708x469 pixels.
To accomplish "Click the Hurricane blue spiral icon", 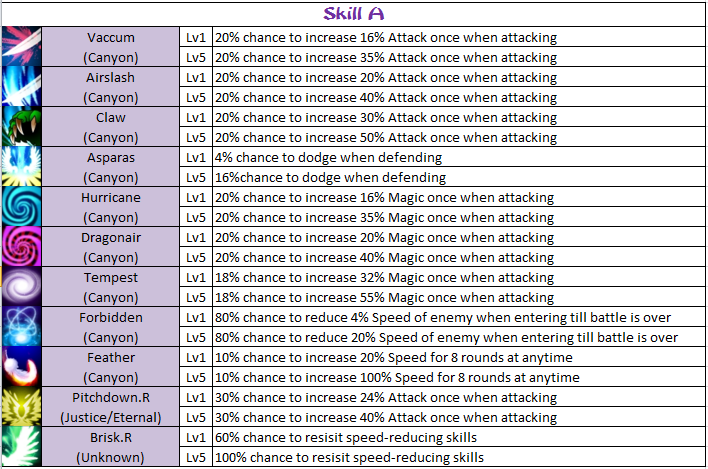I will tap(21, 207).
